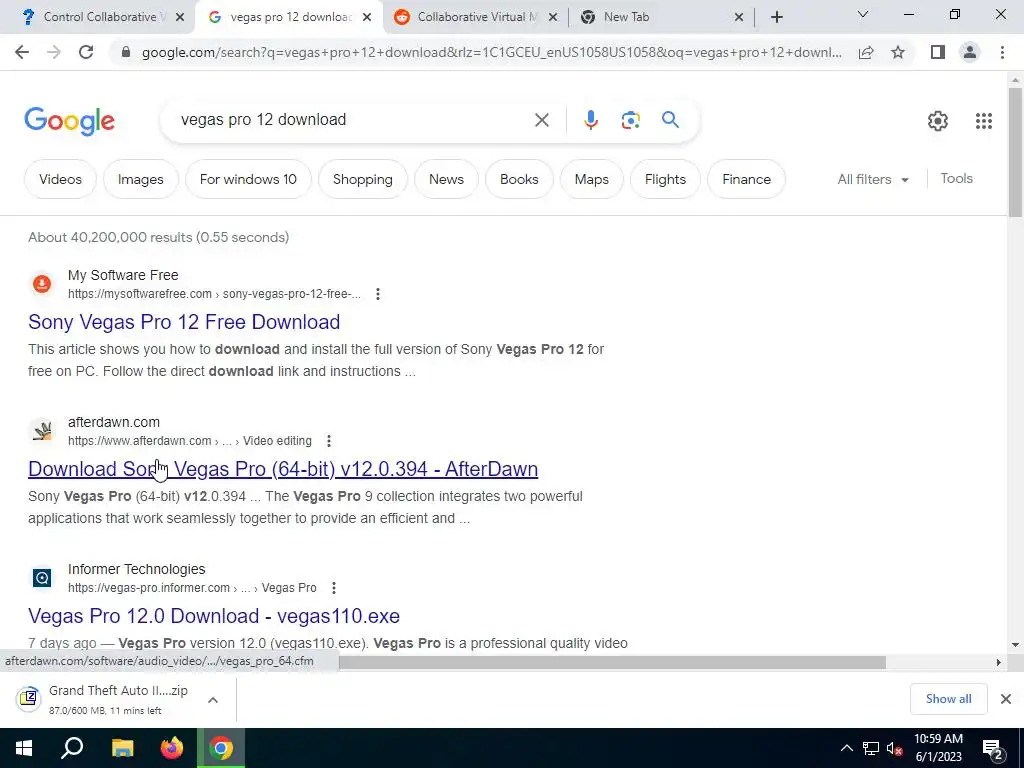Screen dimensions: 1024x768
Task: Share this page from the address bar
Action: [x=866, y=52]
